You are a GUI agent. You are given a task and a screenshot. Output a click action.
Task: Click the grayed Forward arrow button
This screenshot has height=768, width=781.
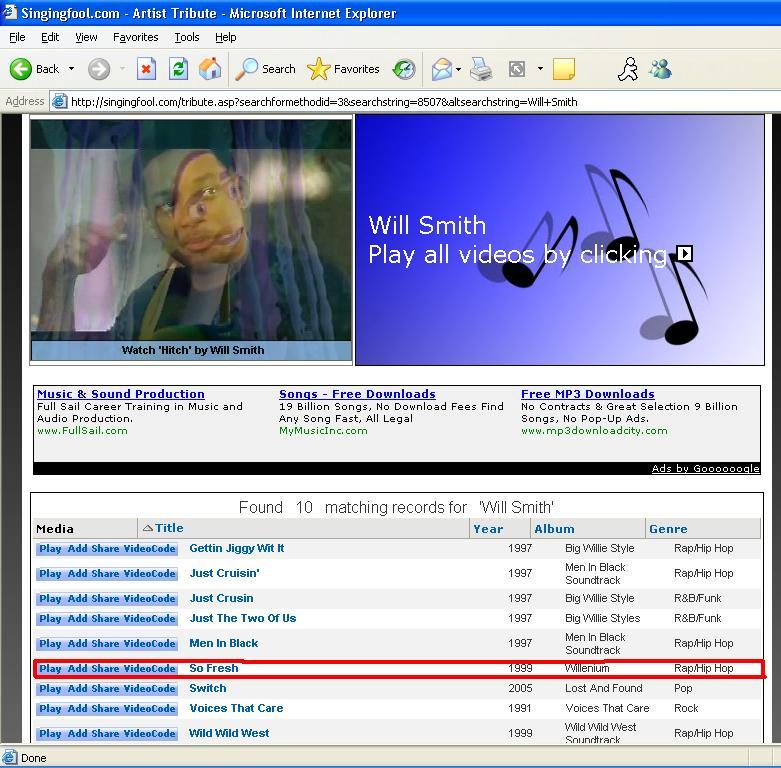click(x=99, y=69)
